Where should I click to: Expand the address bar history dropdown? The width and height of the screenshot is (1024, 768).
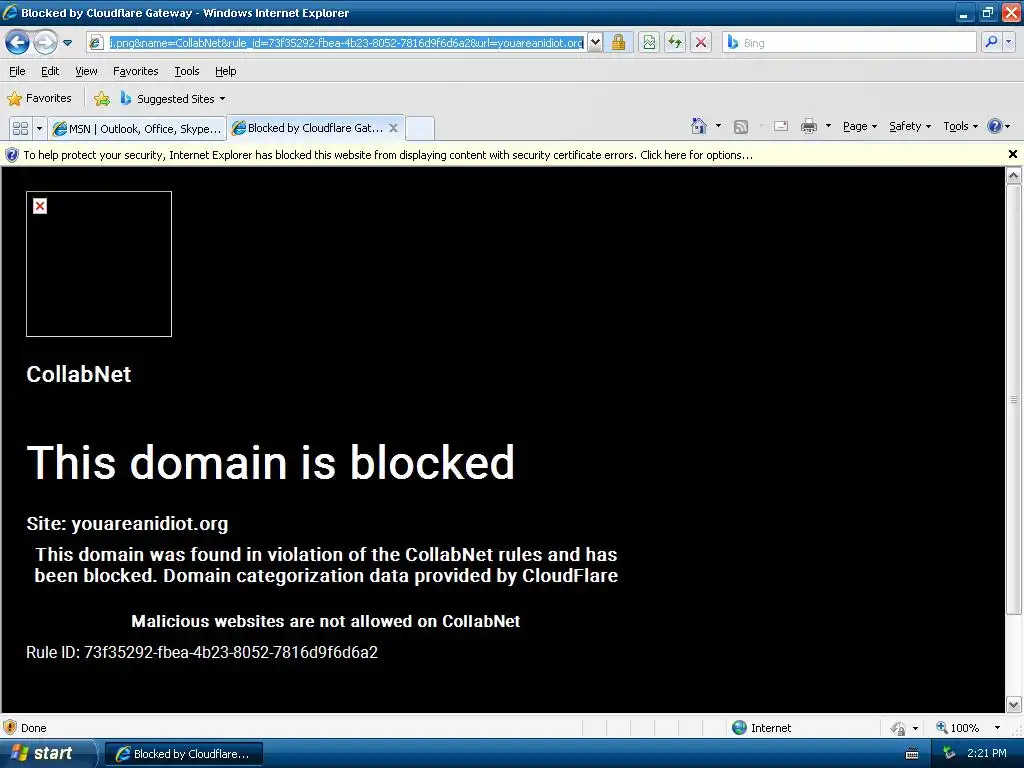tap(595, 42)
